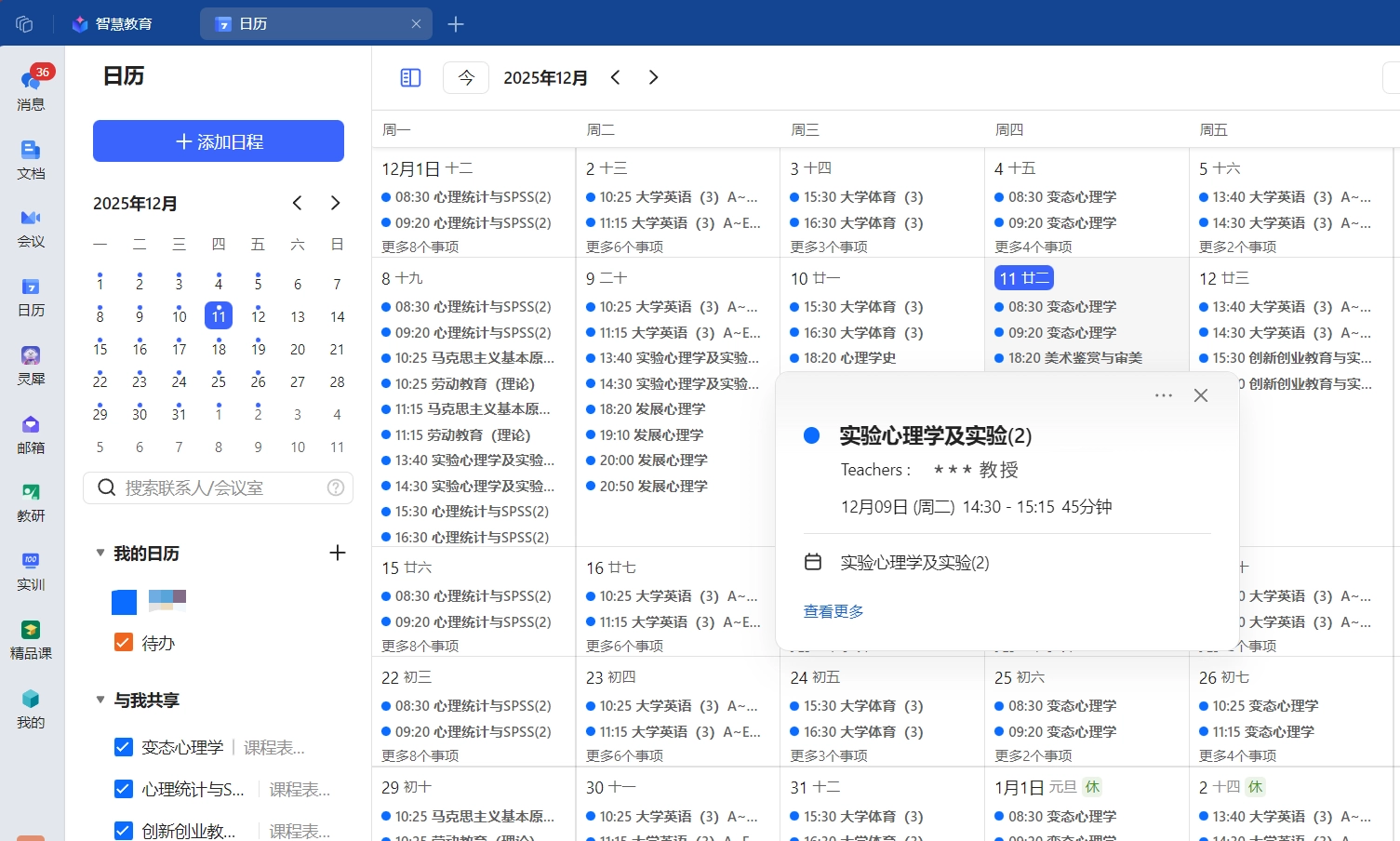Click the three-dot menu in event popup
Screen dimensions: 1400x841
pyautogui.click(x=1163, y=395)
